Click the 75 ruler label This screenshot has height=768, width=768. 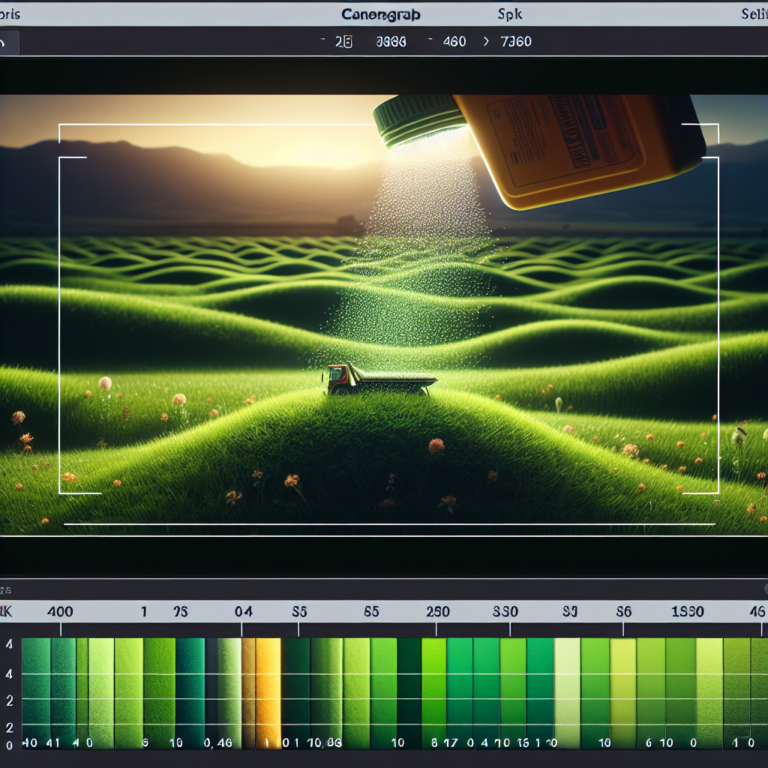[180, 611]
